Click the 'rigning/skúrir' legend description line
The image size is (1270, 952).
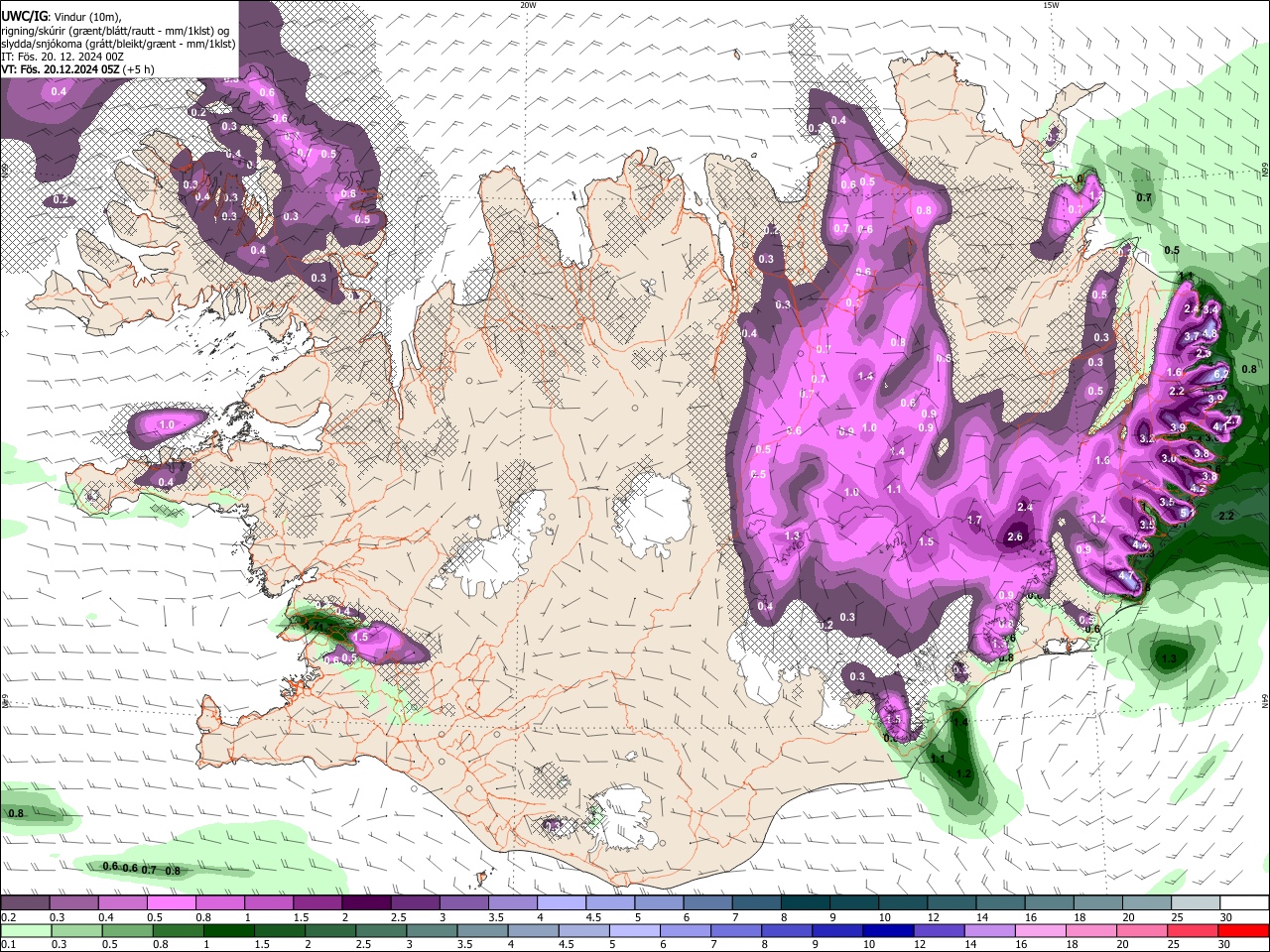click(117, 30)
